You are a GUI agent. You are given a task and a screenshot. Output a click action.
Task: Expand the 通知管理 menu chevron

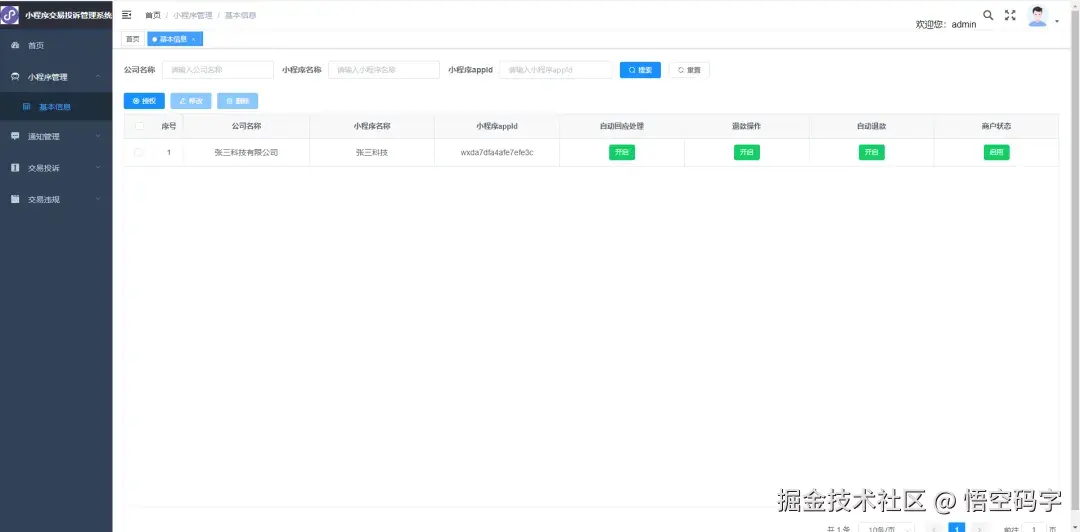(98, 136)
